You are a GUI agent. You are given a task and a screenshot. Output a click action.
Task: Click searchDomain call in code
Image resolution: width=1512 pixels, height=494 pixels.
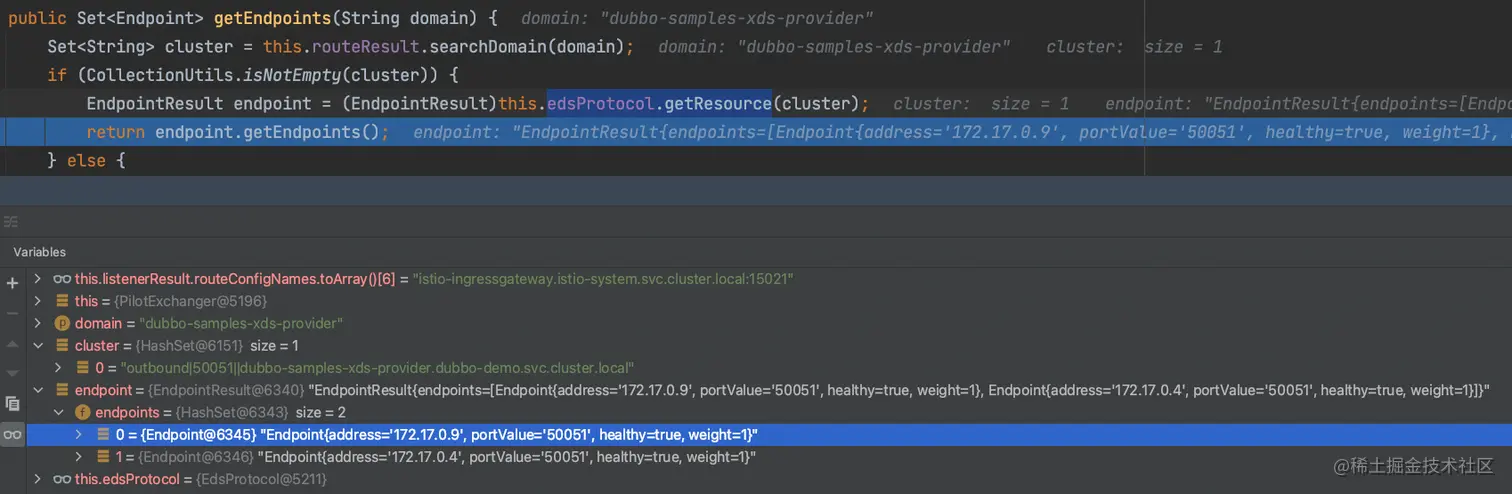click(490, 47)
